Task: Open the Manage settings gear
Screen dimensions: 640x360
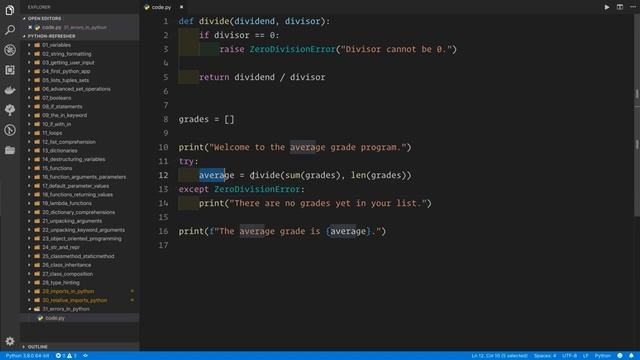Action: click(10, 341)
